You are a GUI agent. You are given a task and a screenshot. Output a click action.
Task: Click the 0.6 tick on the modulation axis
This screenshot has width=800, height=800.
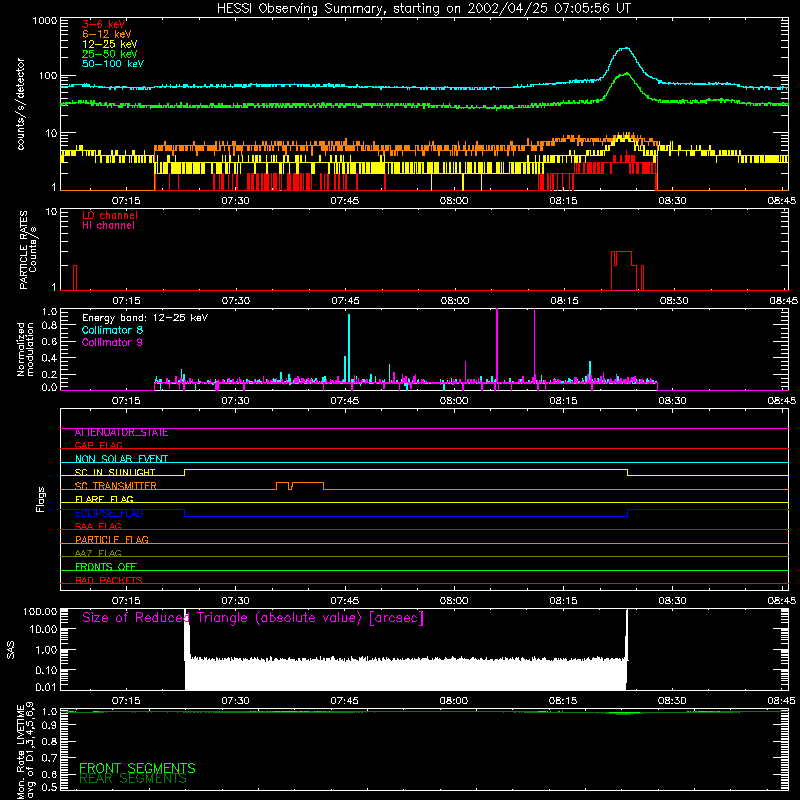tap(49, 341)
